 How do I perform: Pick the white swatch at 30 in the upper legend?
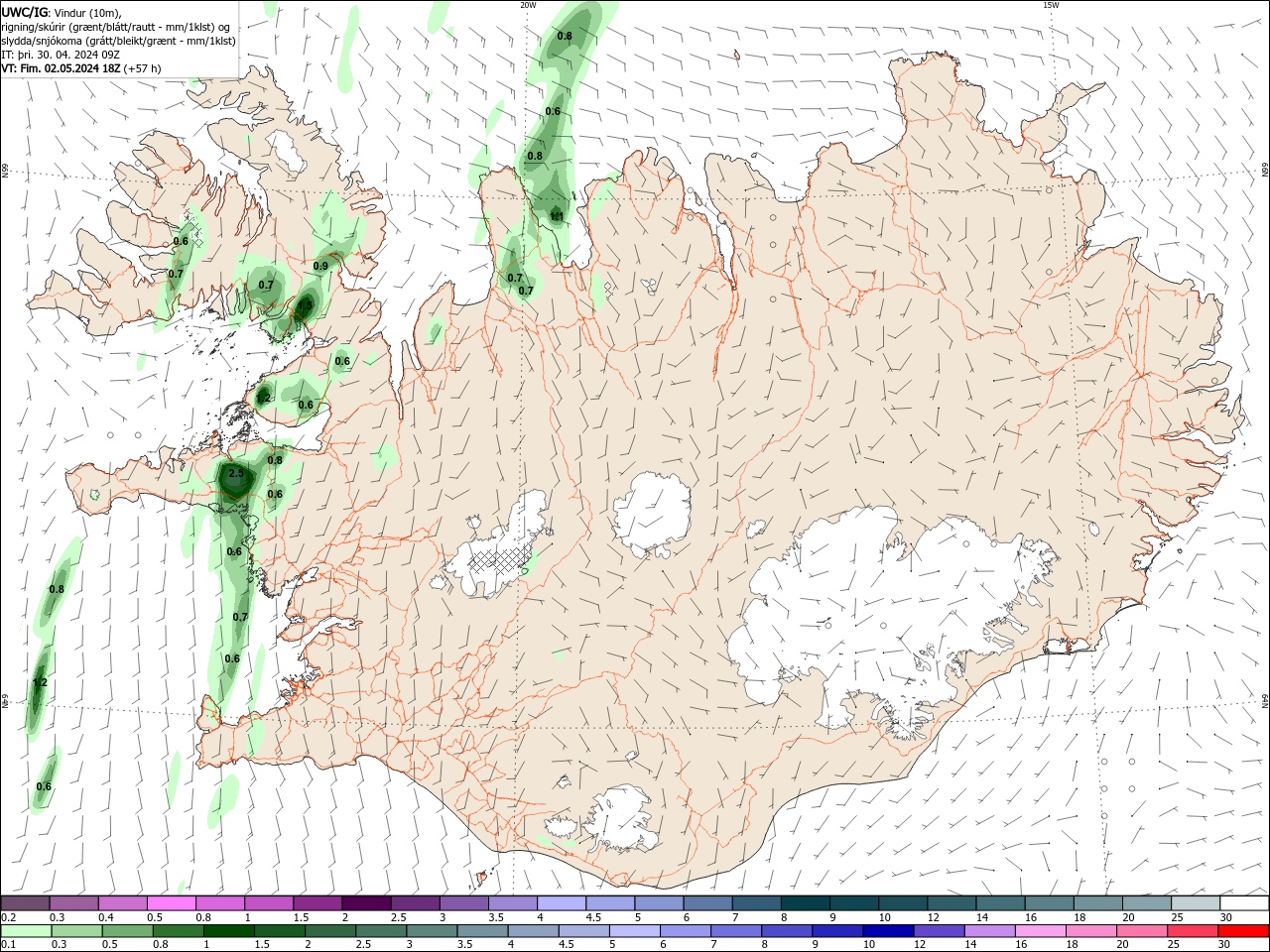(1243, 903)
